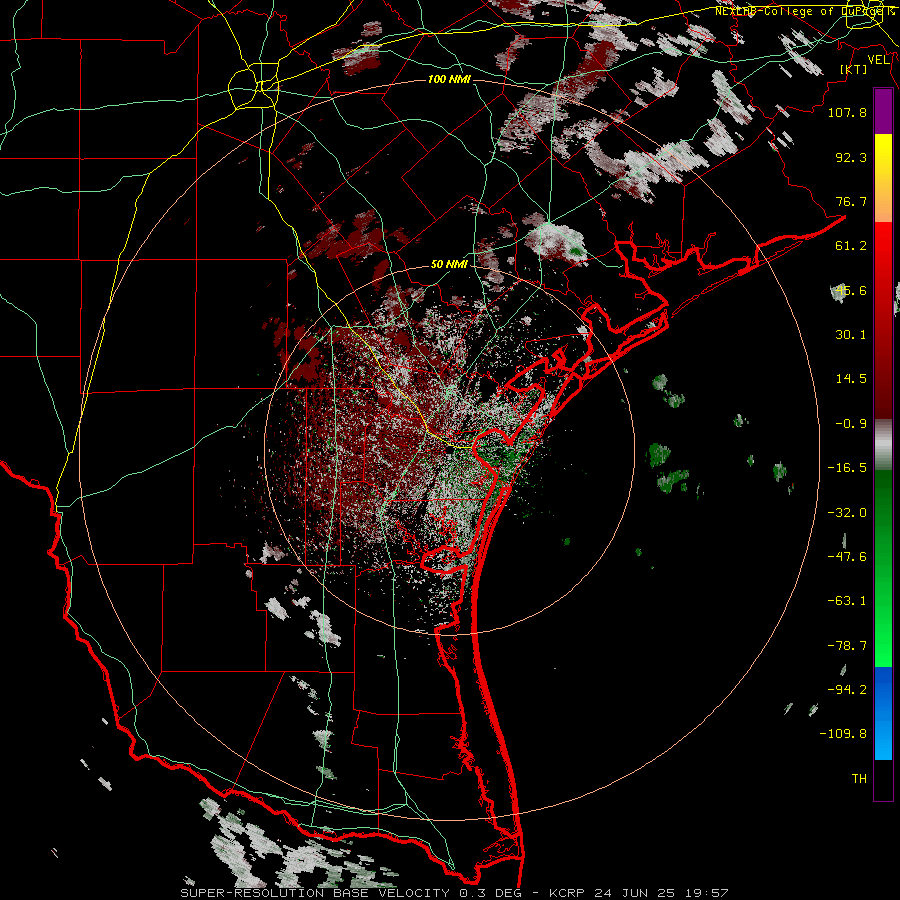Image resolution: width=900 pixels, height=900 pixels.
Task: Click the yellow segment of the color bar
Action: pos(883,178)
